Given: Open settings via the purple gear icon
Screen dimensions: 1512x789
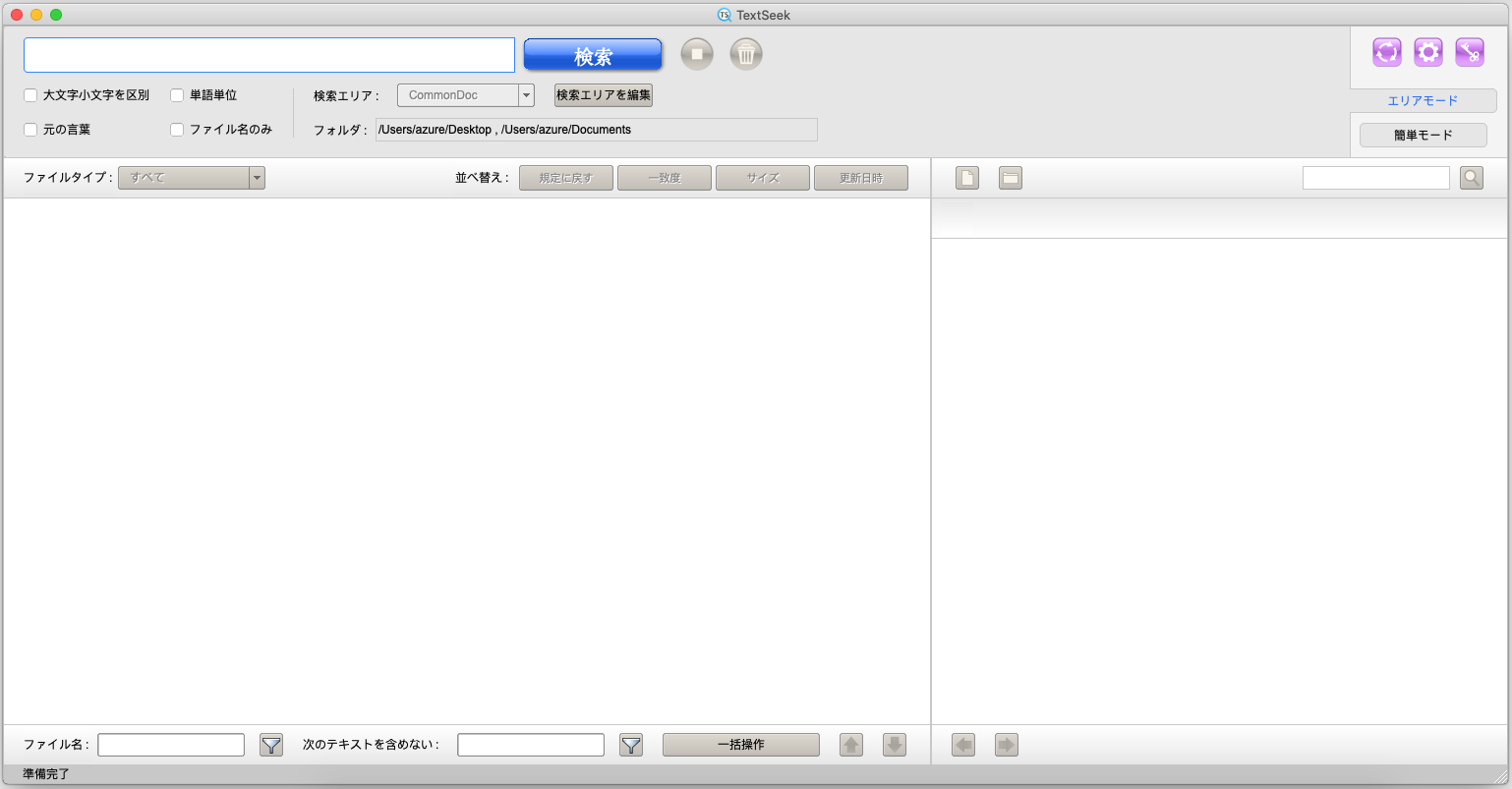Looking at the screenshot, I should [1428, 52].
